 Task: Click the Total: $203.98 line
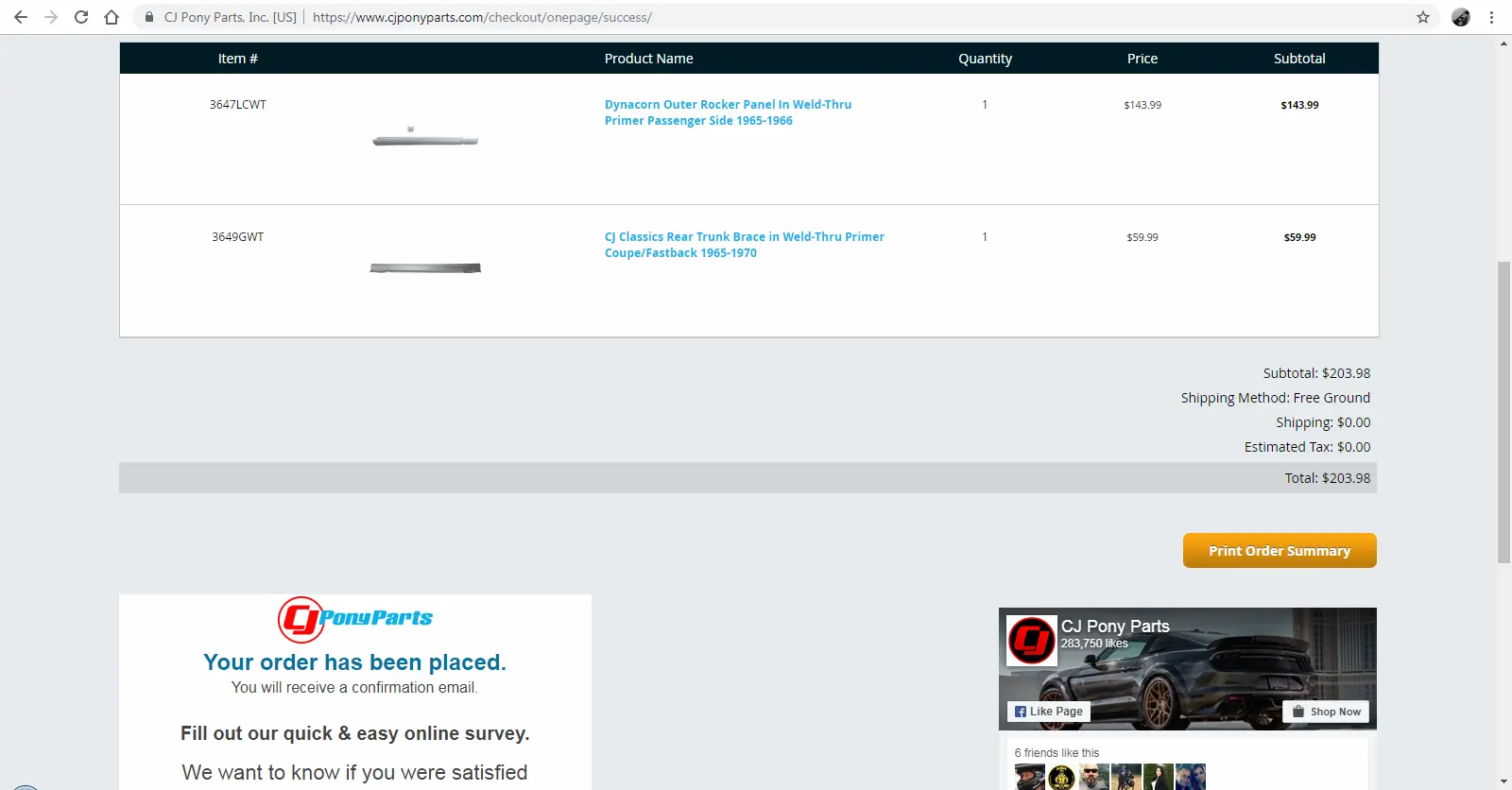1327,478
